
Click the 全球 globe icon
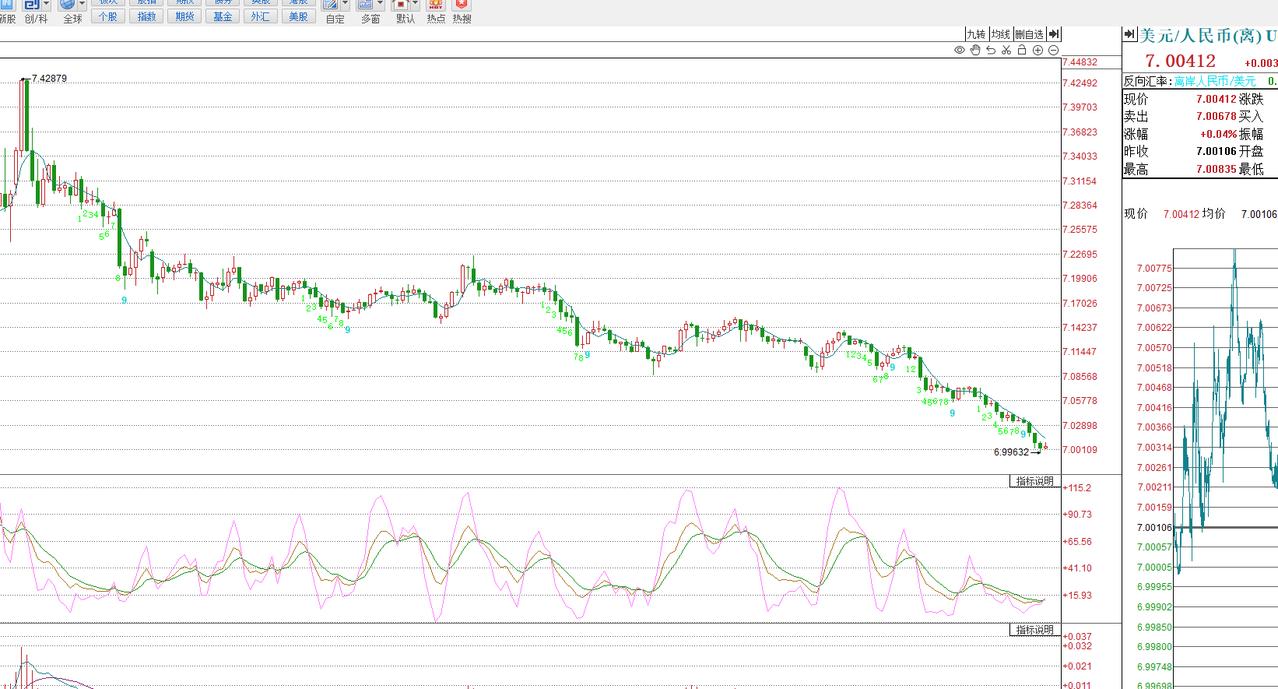tap(67, 5)
